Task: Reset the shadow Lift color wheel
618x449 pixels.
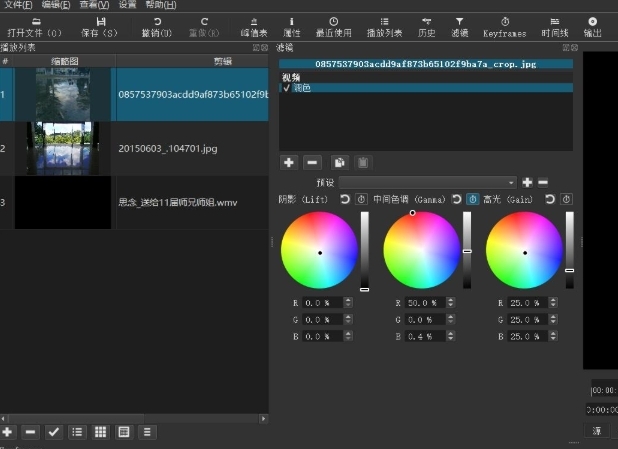Action: pos(345,199)
